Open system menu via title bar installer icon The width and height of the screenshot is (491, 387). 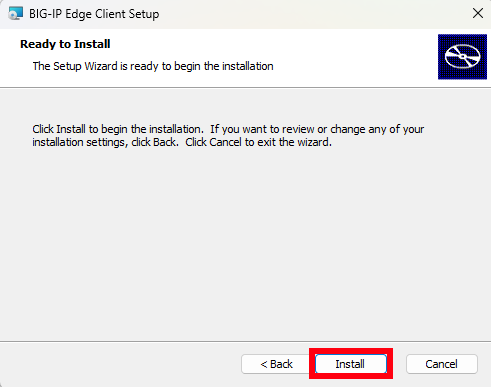(x=15, y=14)
